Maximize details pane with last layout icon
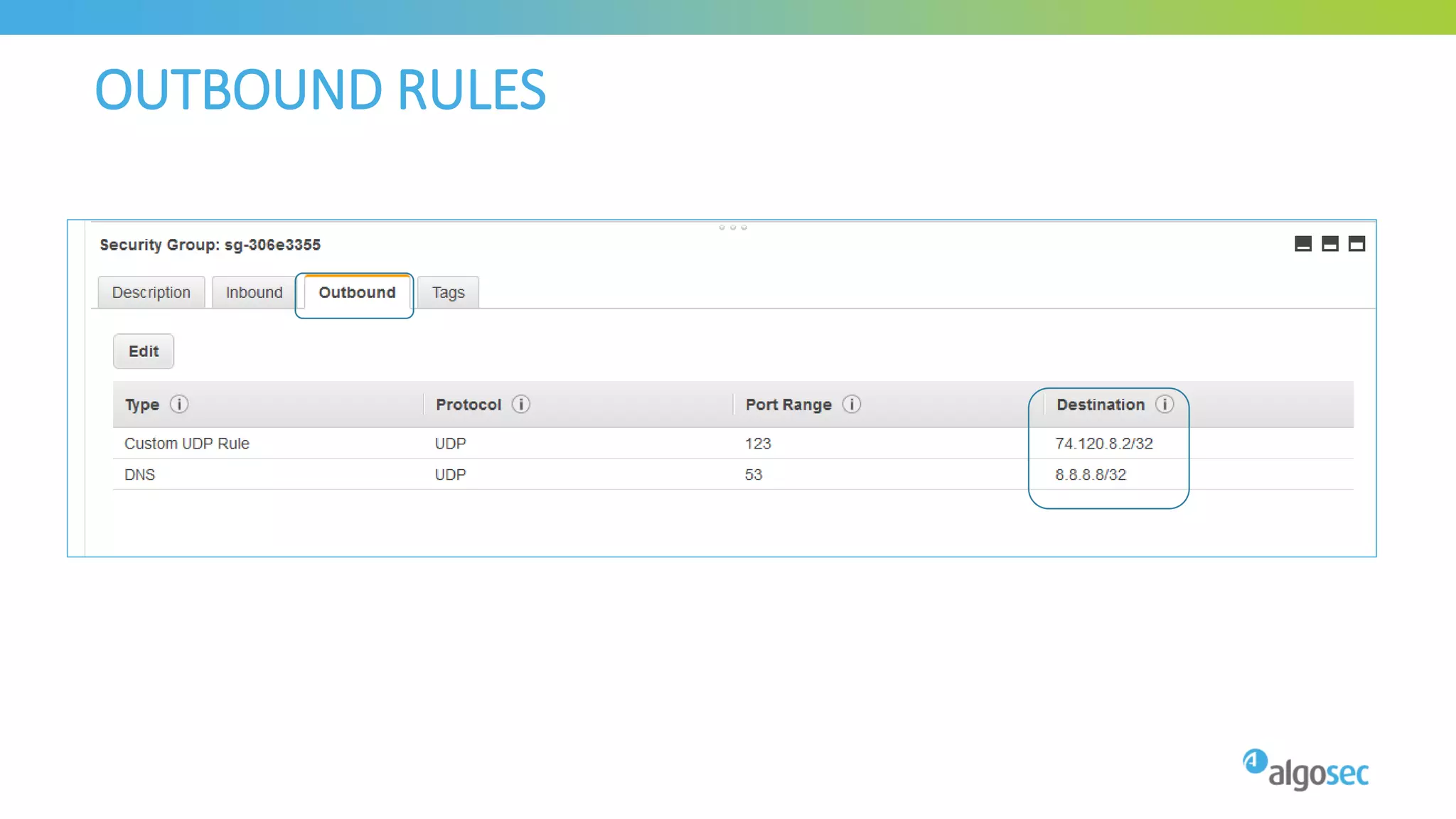Viewport: 1456px width, 819px height. tap(1357, 244)
